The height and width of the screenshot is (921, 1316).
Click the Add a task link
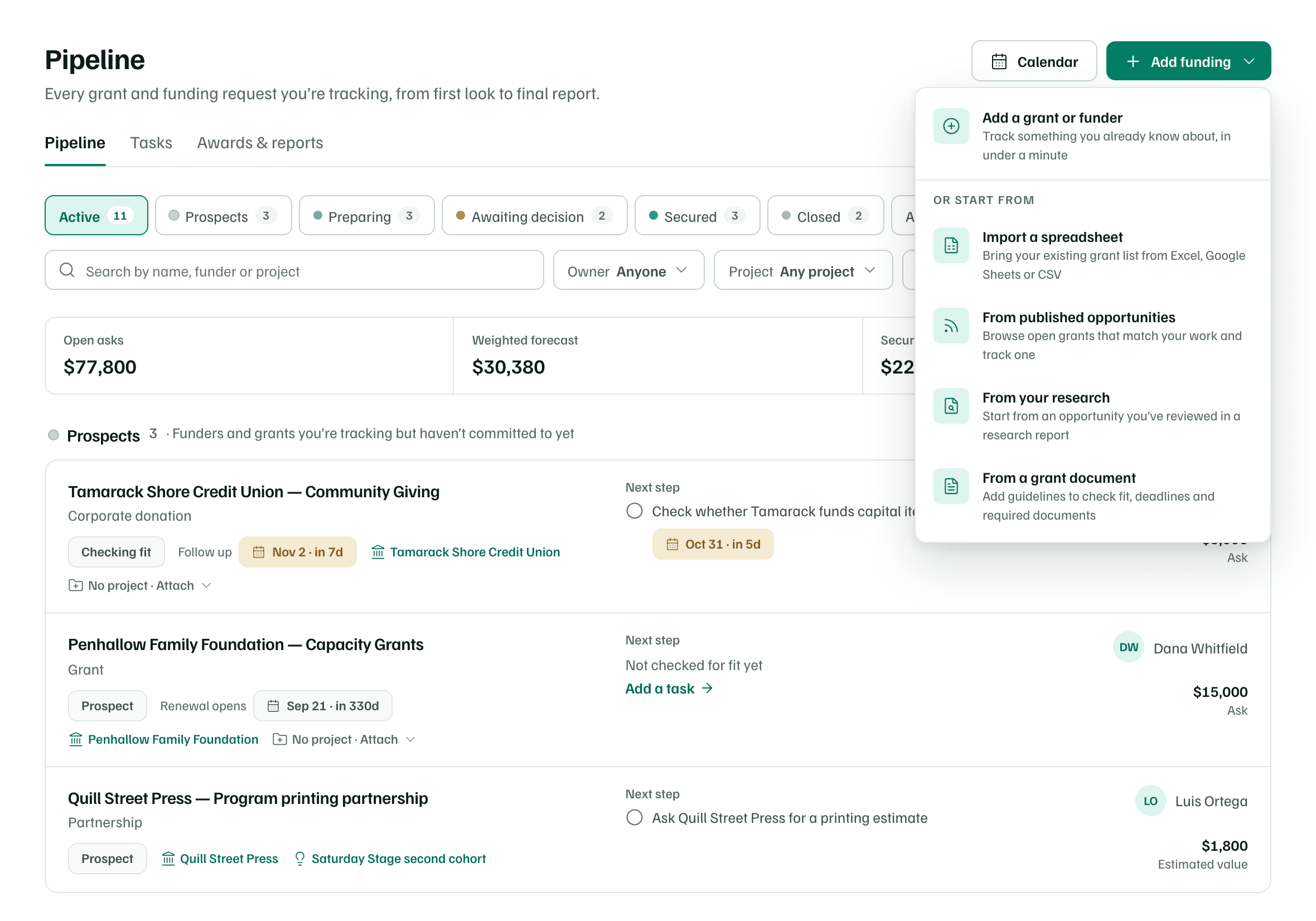coord(669,689)
